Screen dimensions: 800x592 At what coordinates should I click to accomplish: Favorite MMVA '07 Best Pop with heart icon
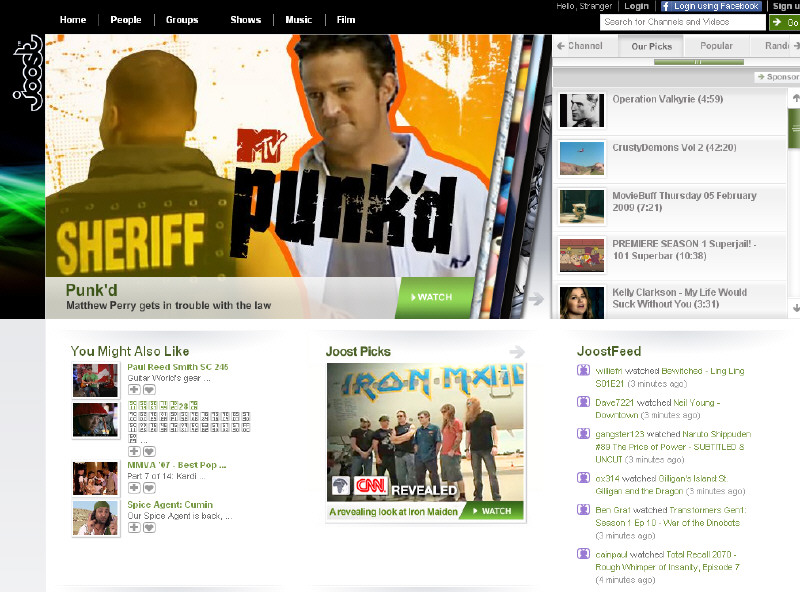[149, 488]
